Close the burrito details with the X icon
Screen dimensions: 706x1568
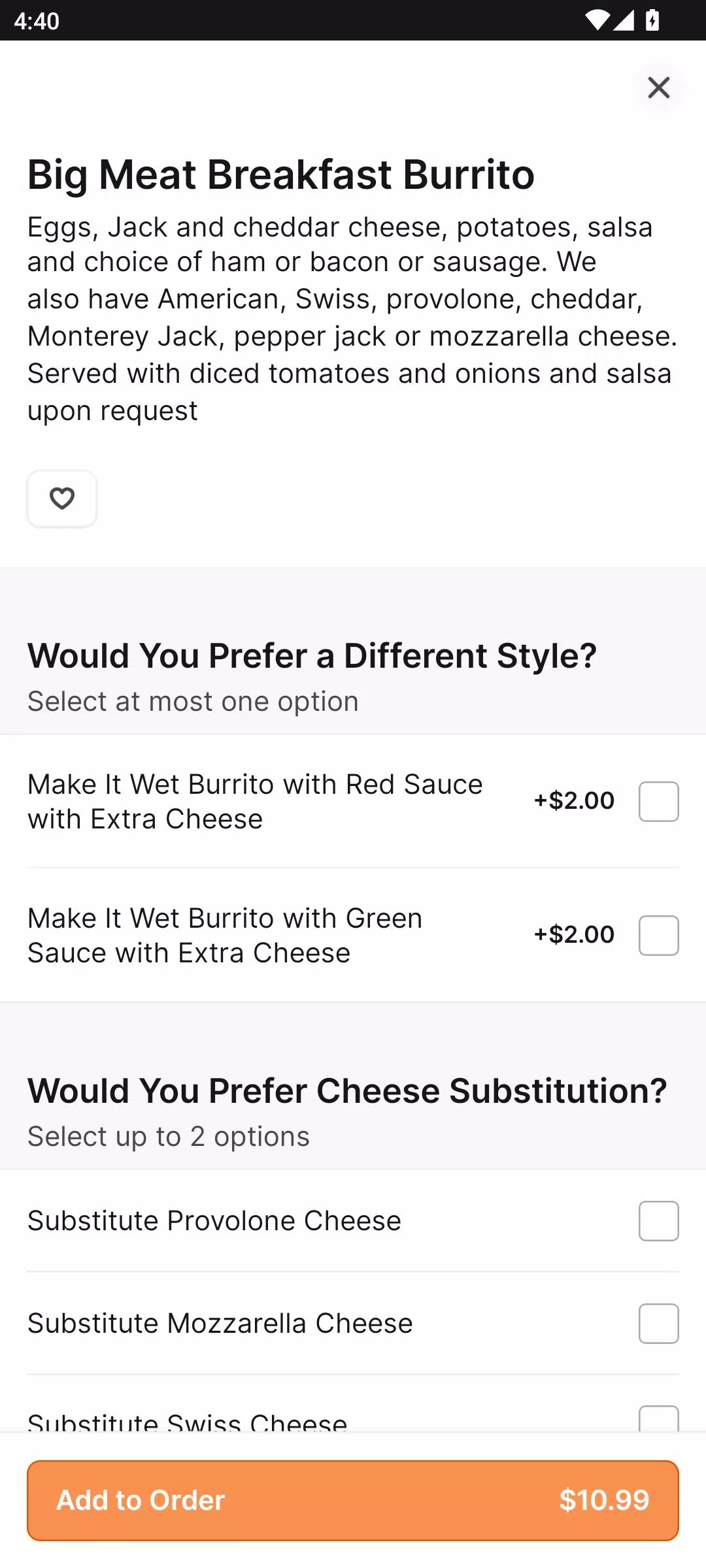(658, 88)
